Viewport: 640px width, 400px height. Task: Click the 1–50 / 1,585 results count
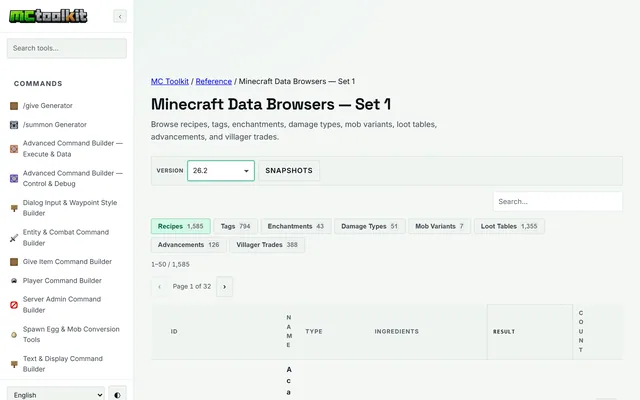click(170, 264)
